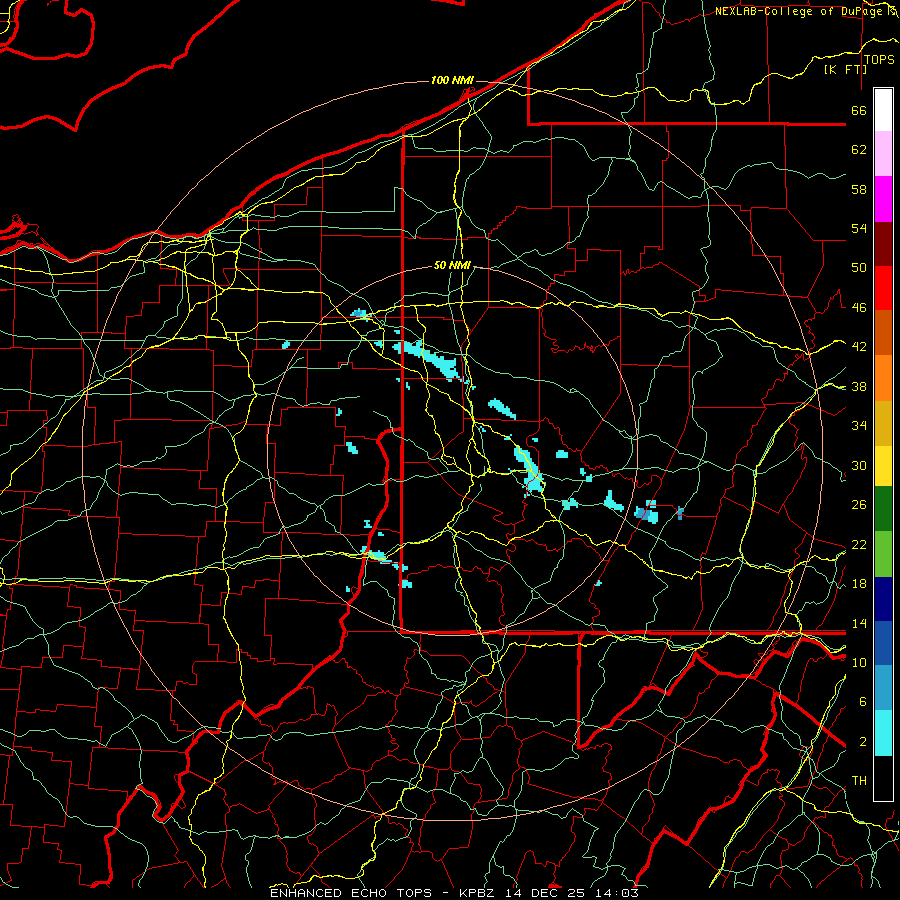Pick the navy blue legend swatch
Screen dimensions: 900x900
coord(883,599)
